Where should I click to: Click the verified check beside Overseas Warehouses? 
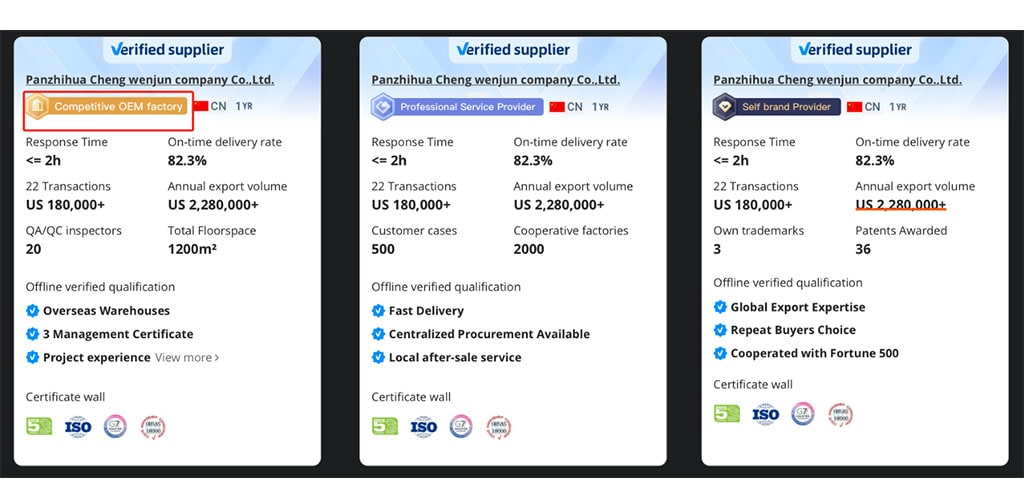pos(33,311)
